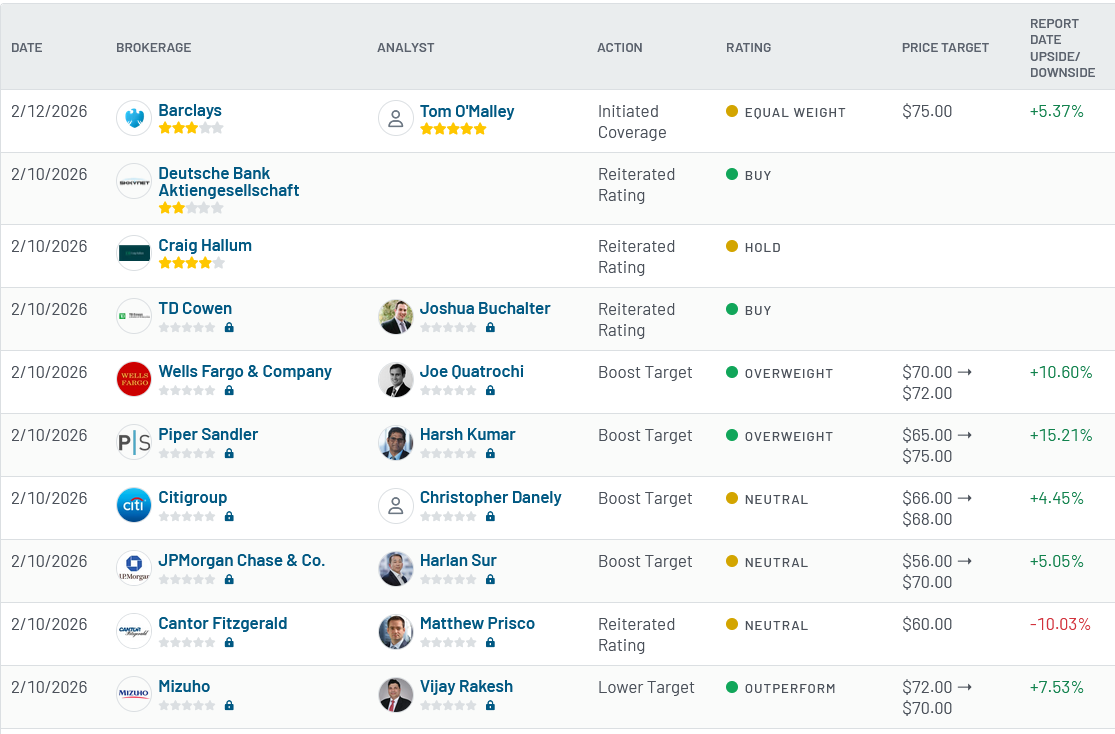Open analyst Vijay Rakesh's profile

466,686
